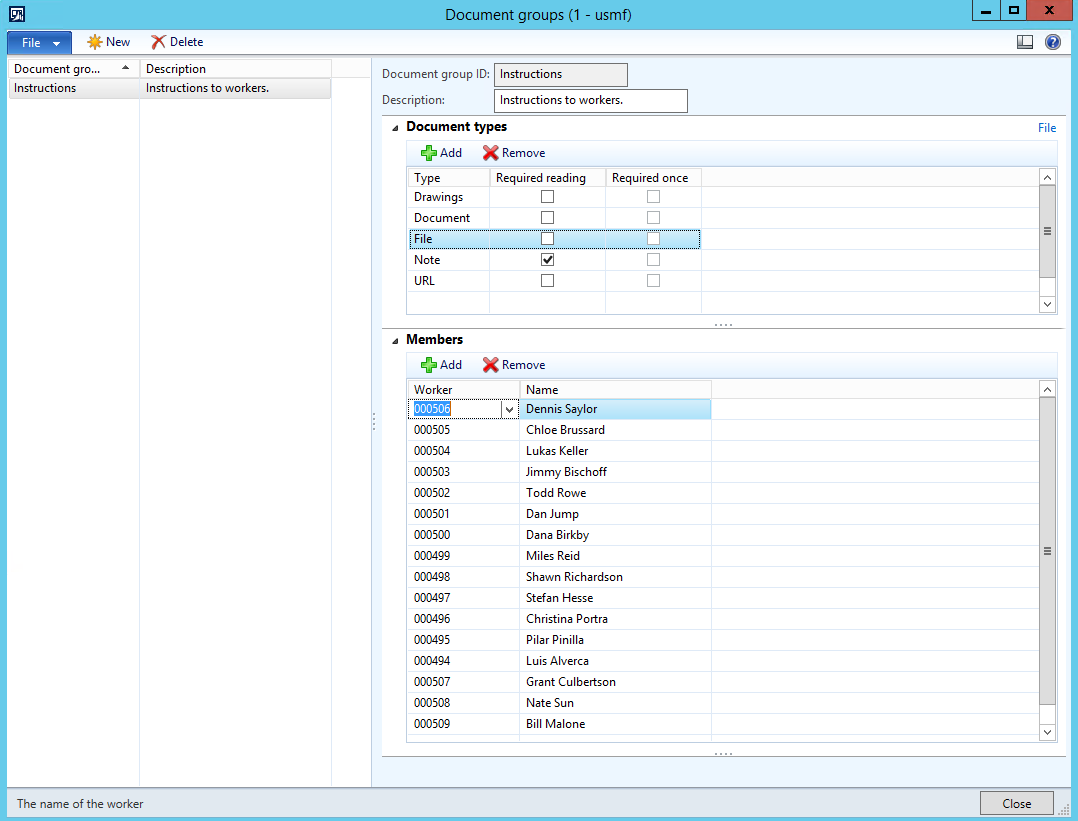The height and width of the screenshot is (821, 1078).
Task: Click the Description text field
Action: coord(590,101)
